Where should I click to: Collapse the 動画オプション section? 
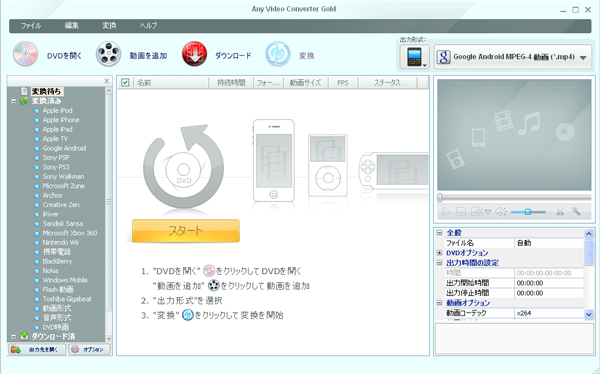click(x=439, y=303)
